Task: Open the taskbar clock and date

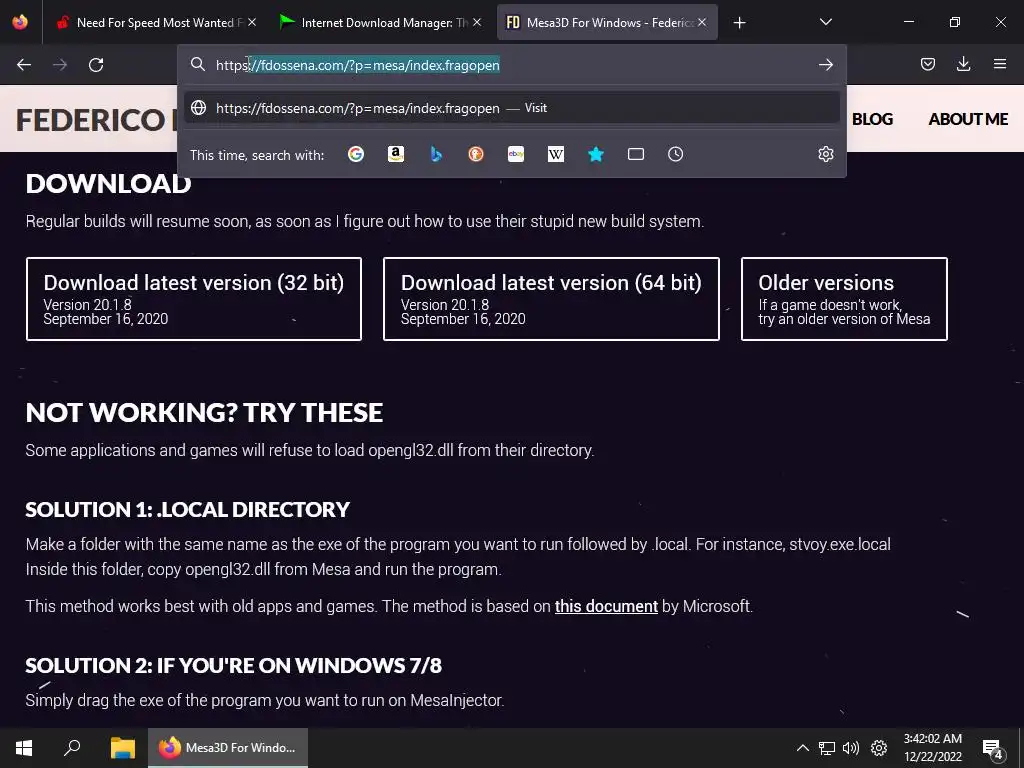Action: [x=933, y=748]
